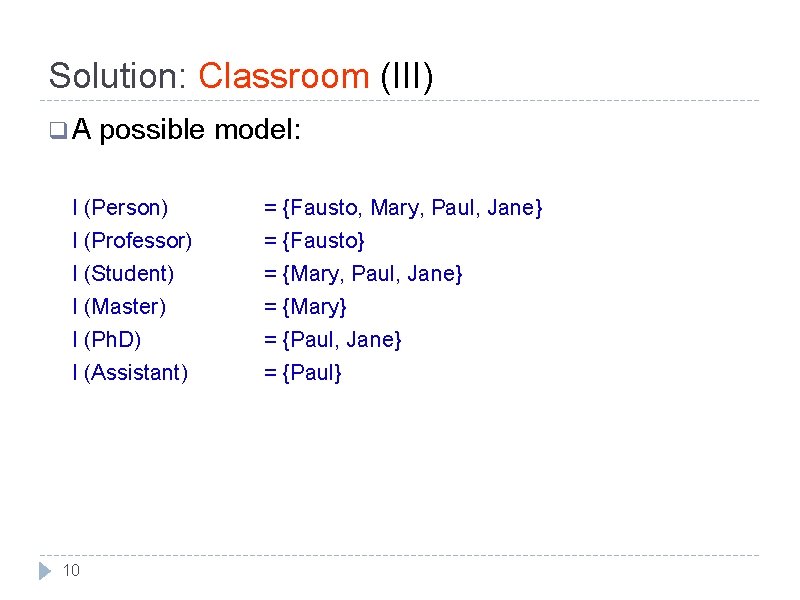Click the square bullet before 'A possible model'
800x600 pixels.
[x=58, y=130]
